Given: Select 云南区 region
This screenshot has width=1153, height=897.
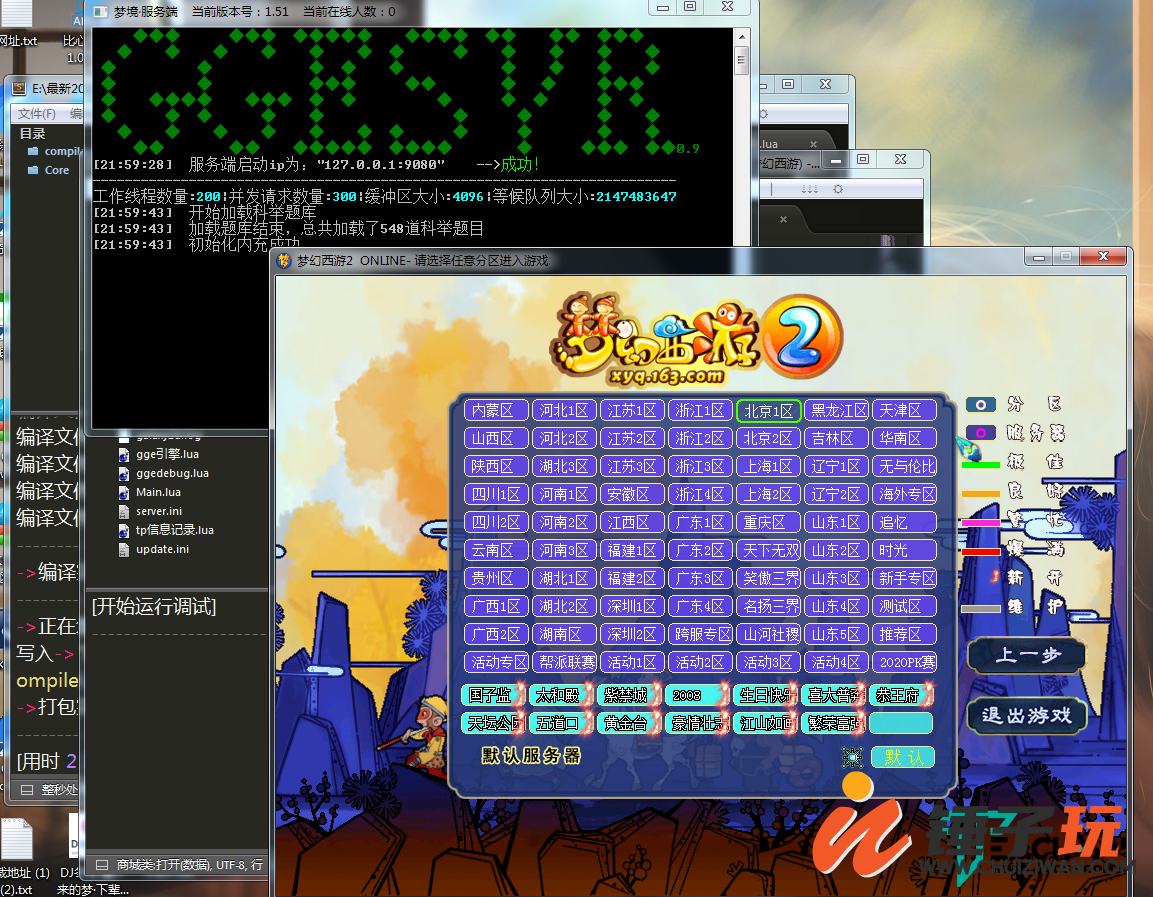Looking at the screenshot, I should pyautogui.click(x=496, y=550).
